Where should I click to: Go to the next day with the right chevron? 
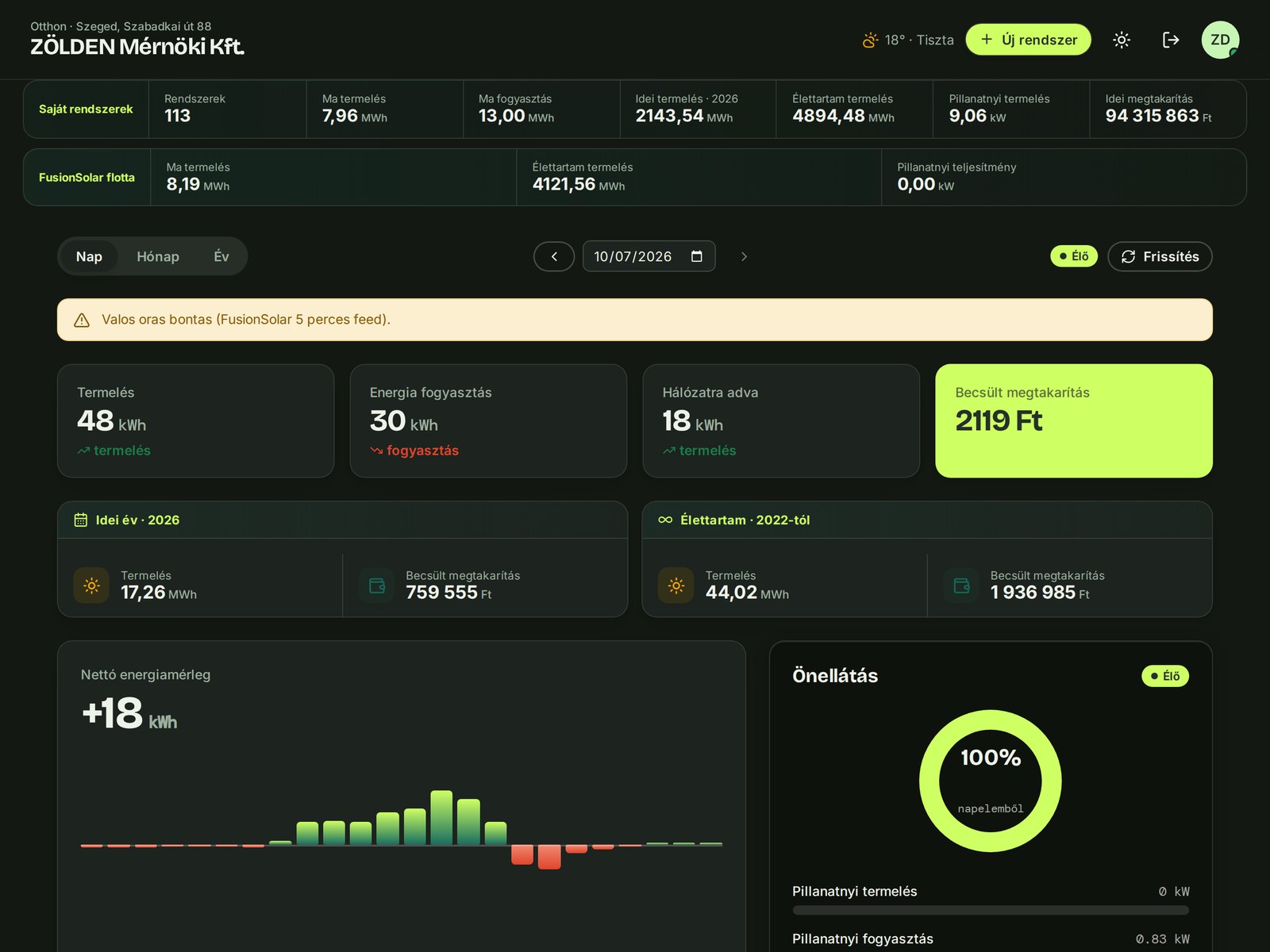point(744,256)
